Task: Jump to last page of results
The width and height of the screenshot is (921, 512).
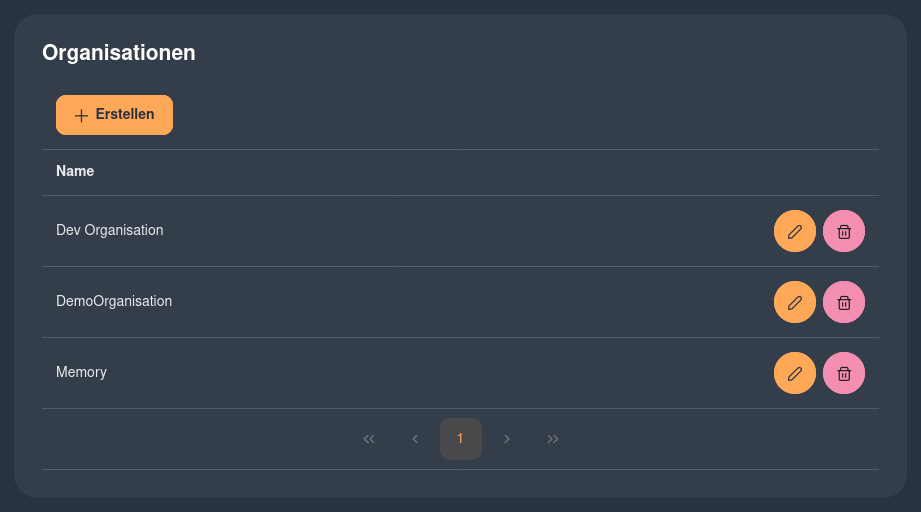Action: tap(553, 439)
